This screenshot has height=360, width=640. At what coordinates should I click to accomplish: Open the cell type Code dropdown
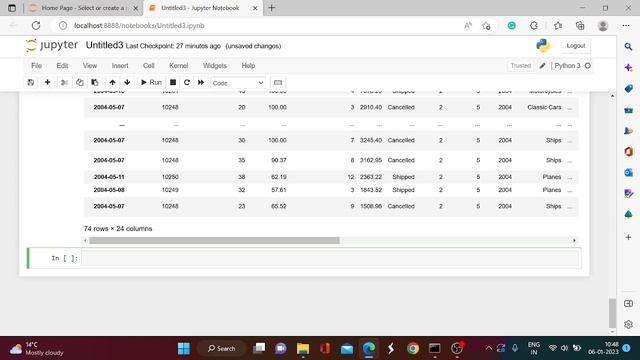[x=238, y=83]
